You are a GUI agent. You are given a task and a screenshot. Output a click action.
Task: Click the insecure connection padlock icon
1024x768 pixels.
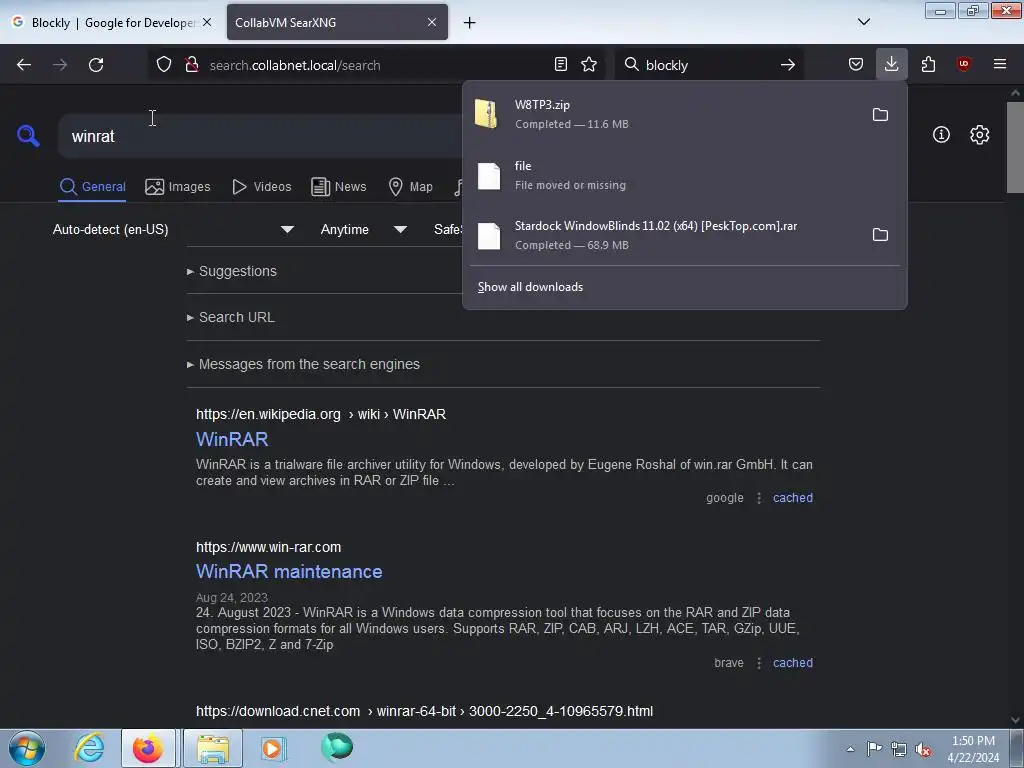click(192, 65)
